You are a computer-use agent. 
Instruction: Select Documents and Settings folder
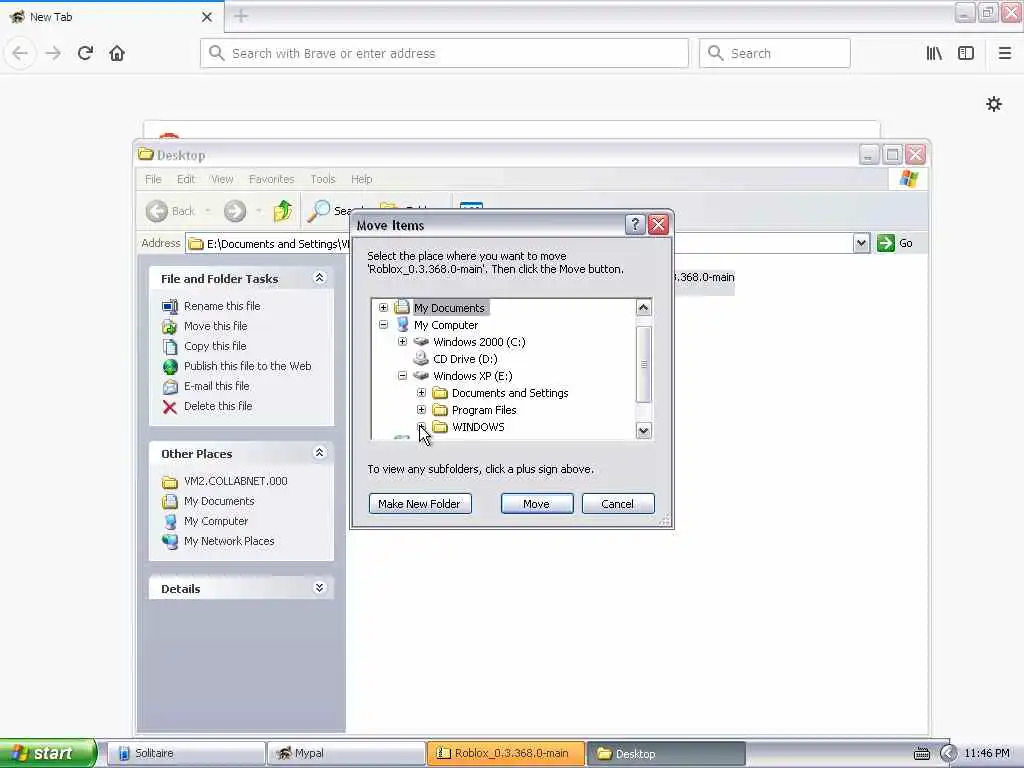coord(510,392)
